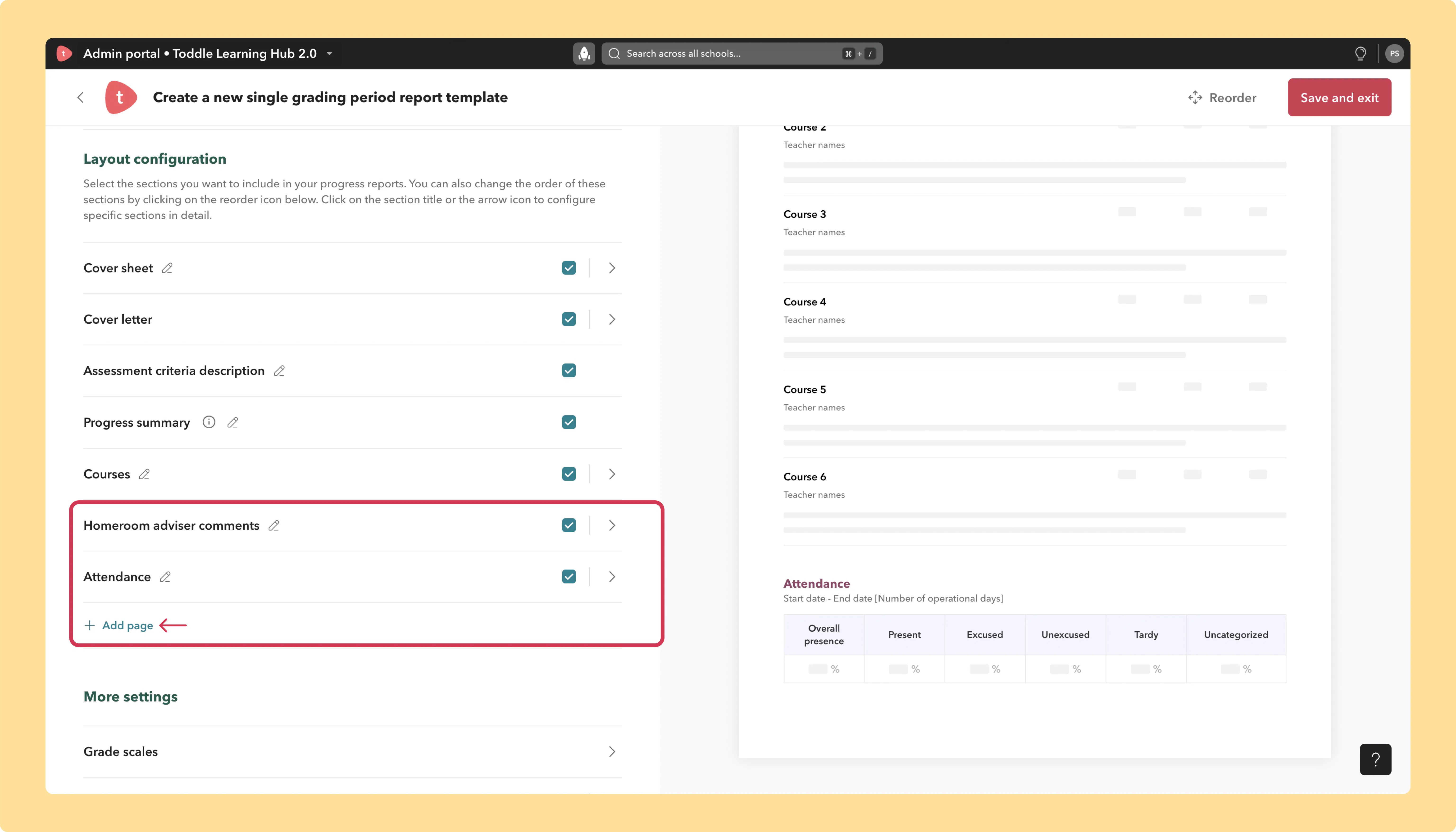Click the Layout configuration heading
The height and width of the screenshot is (832, 1456).
tap(155, 159)
